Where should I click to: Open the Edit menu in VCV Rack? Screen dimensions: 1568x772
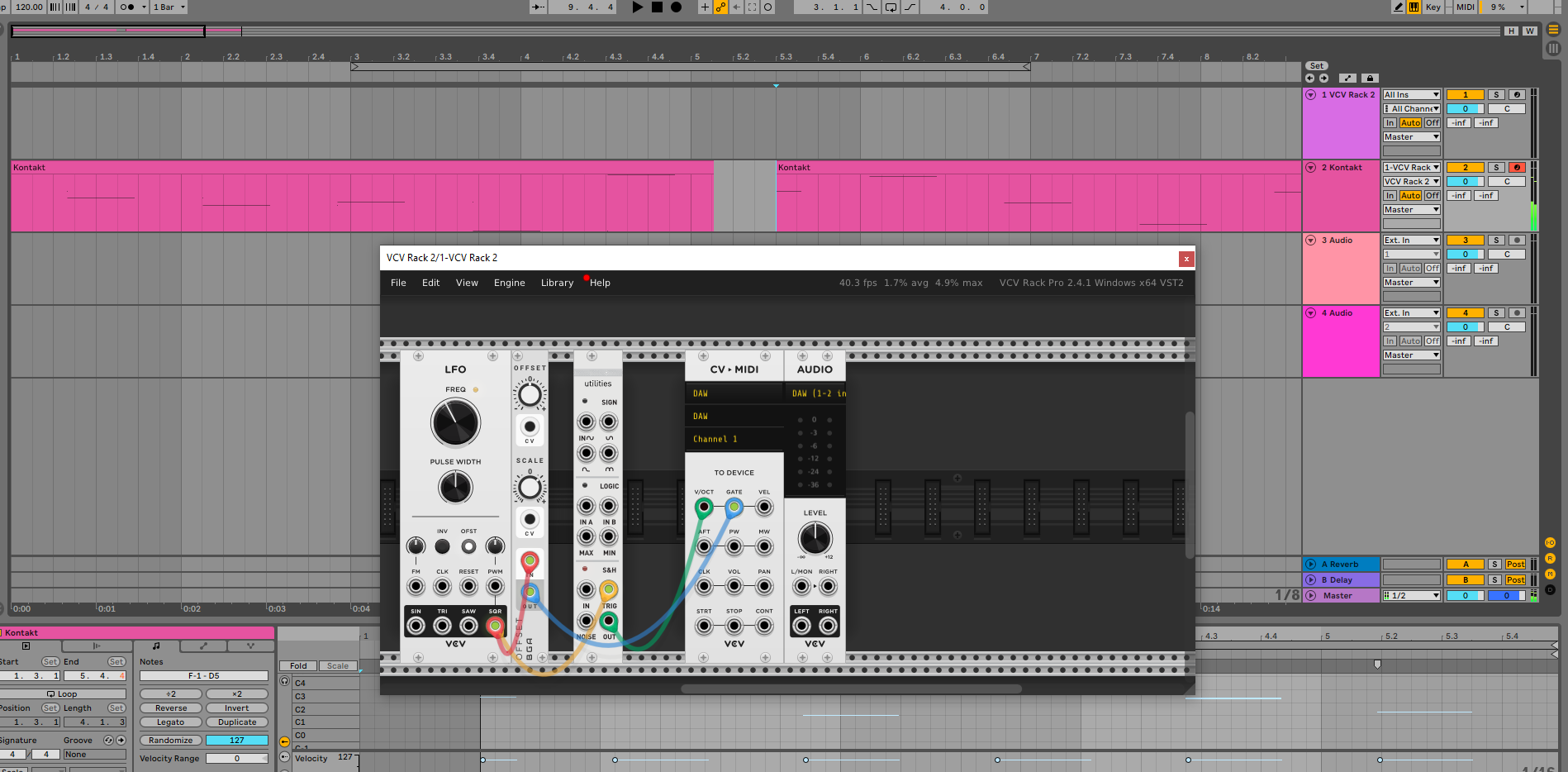[431, 283]
